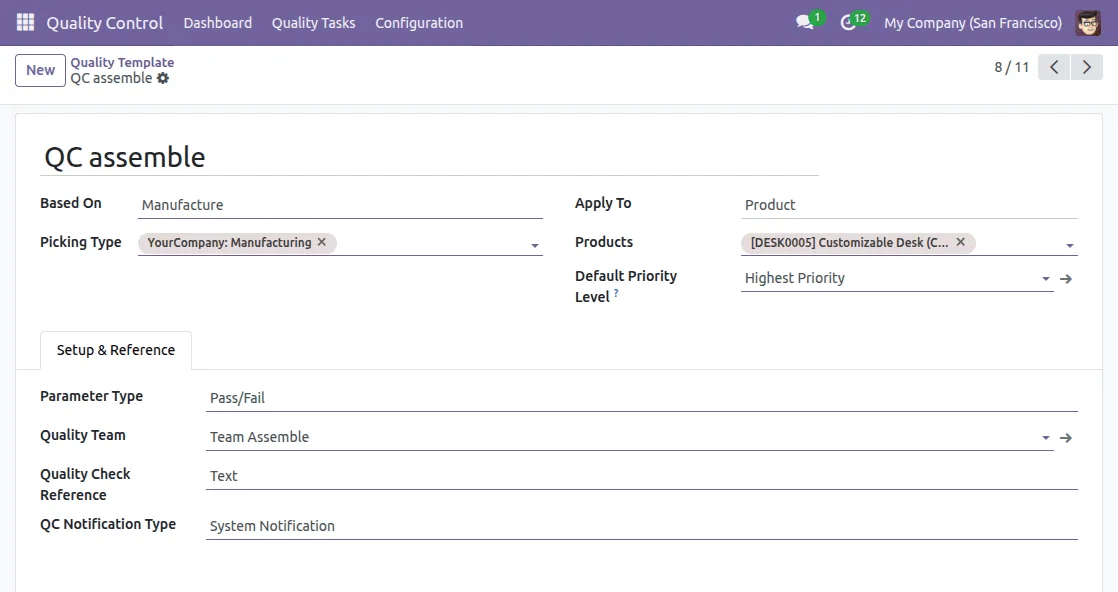Open the Quality Tasks menu
The image size is (1118, 592).
[313, 22]
